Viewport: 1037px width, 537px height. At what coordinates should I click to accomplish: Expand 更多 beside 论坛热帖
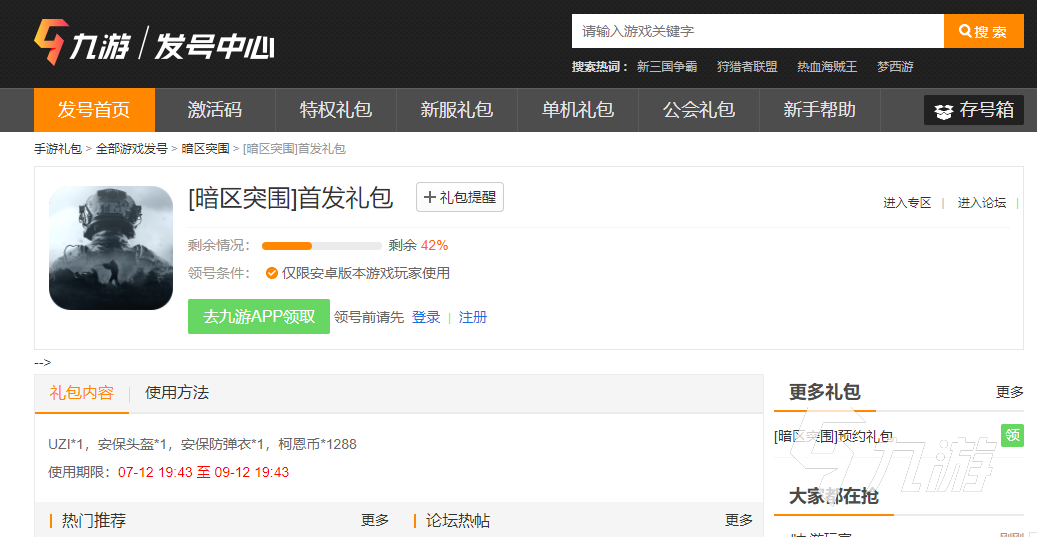coord(739,520)
